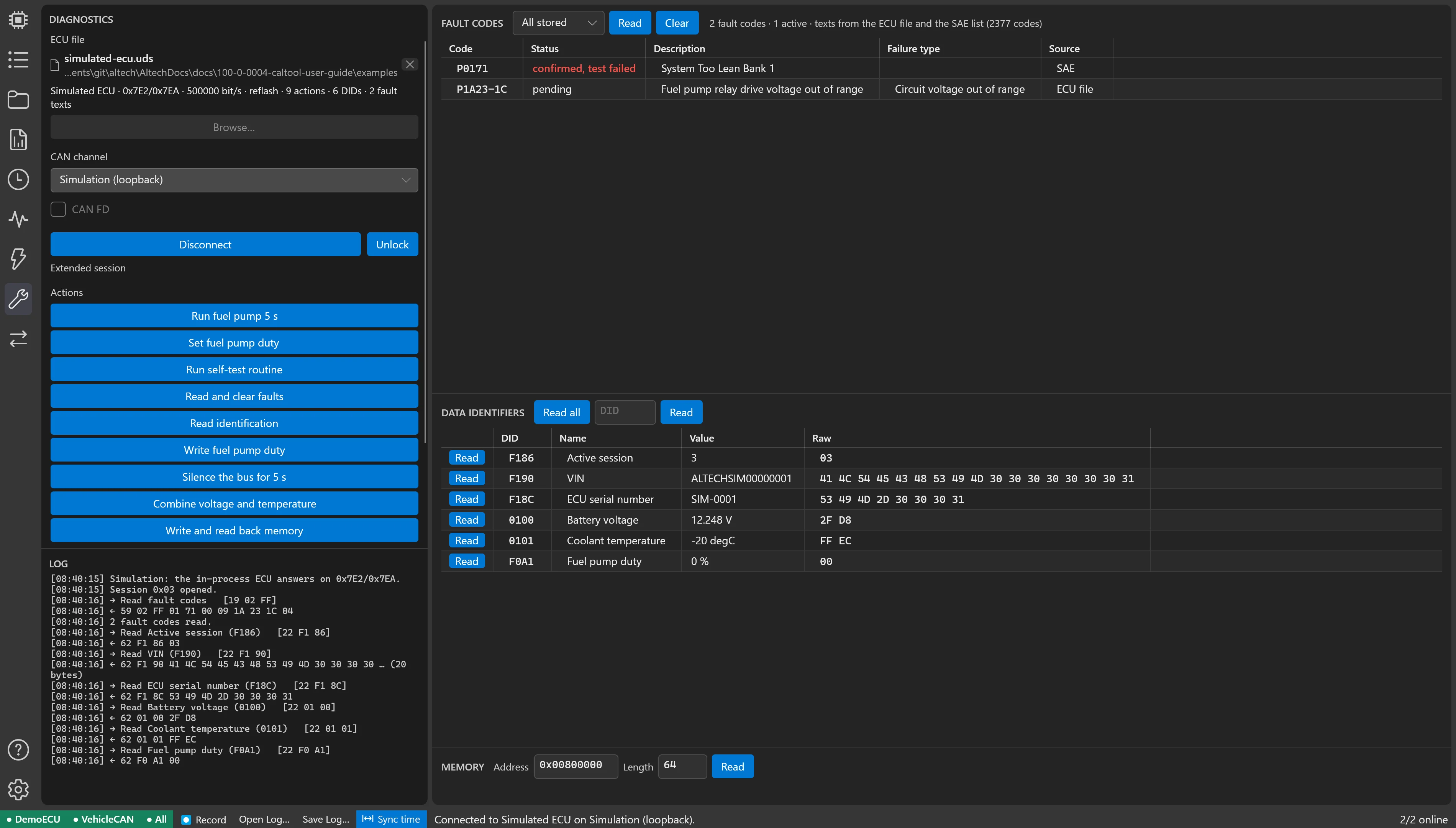The height and width of the screenshot is (828, 1456).
Task: Click the Unlock button
Action: (392, 245)
